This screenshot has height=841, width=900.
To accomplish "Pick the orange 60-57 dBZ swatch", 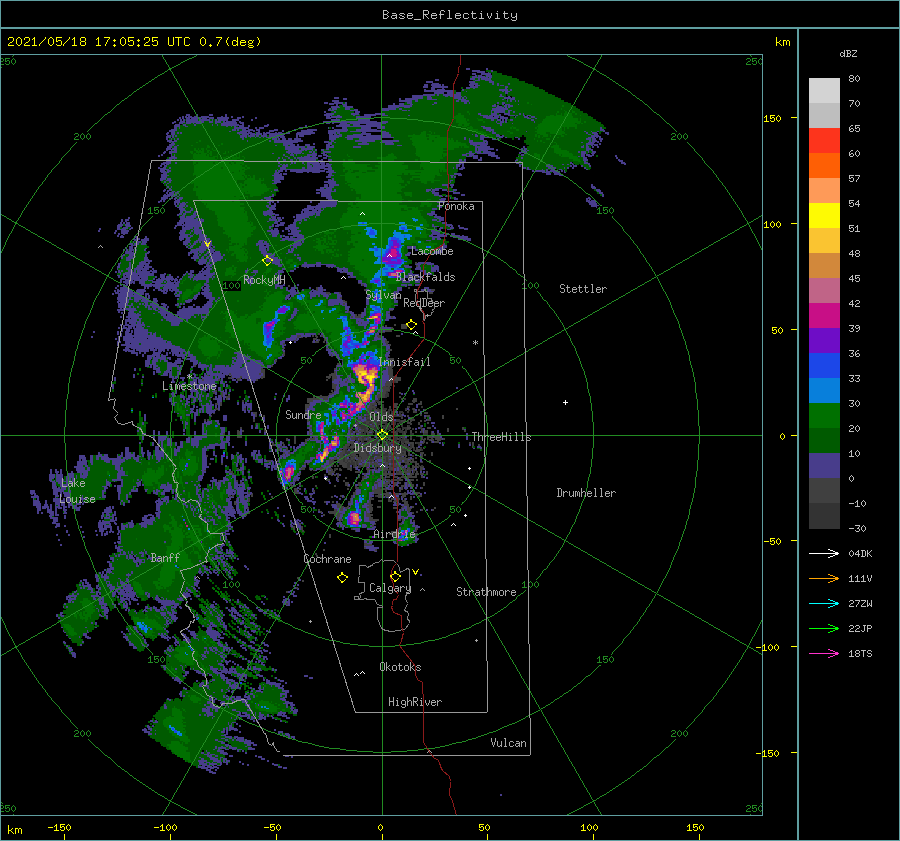I will [824, 166].
